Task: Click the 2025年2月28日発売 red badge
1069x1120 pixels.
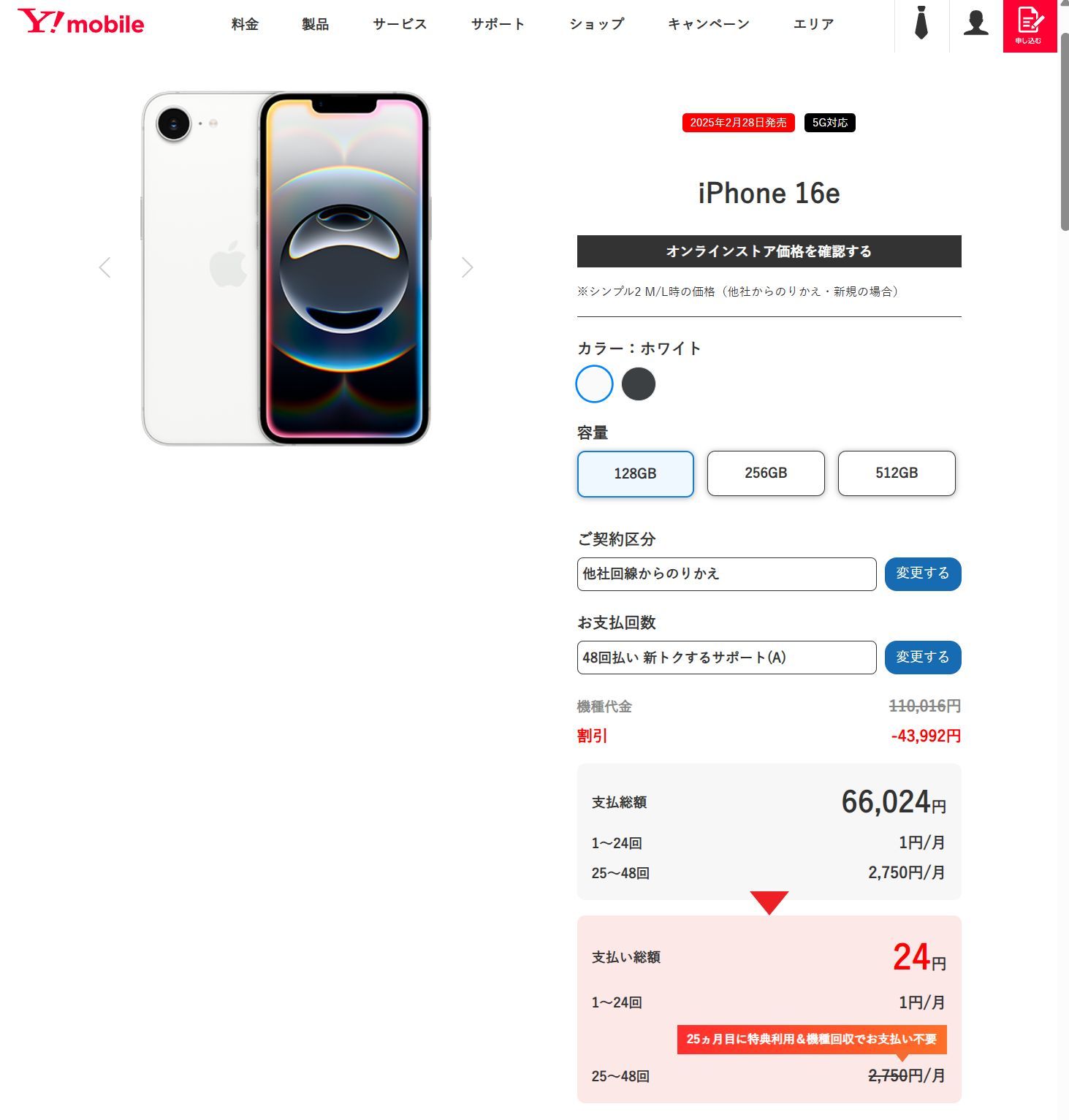Action: [x=738, y=123]
